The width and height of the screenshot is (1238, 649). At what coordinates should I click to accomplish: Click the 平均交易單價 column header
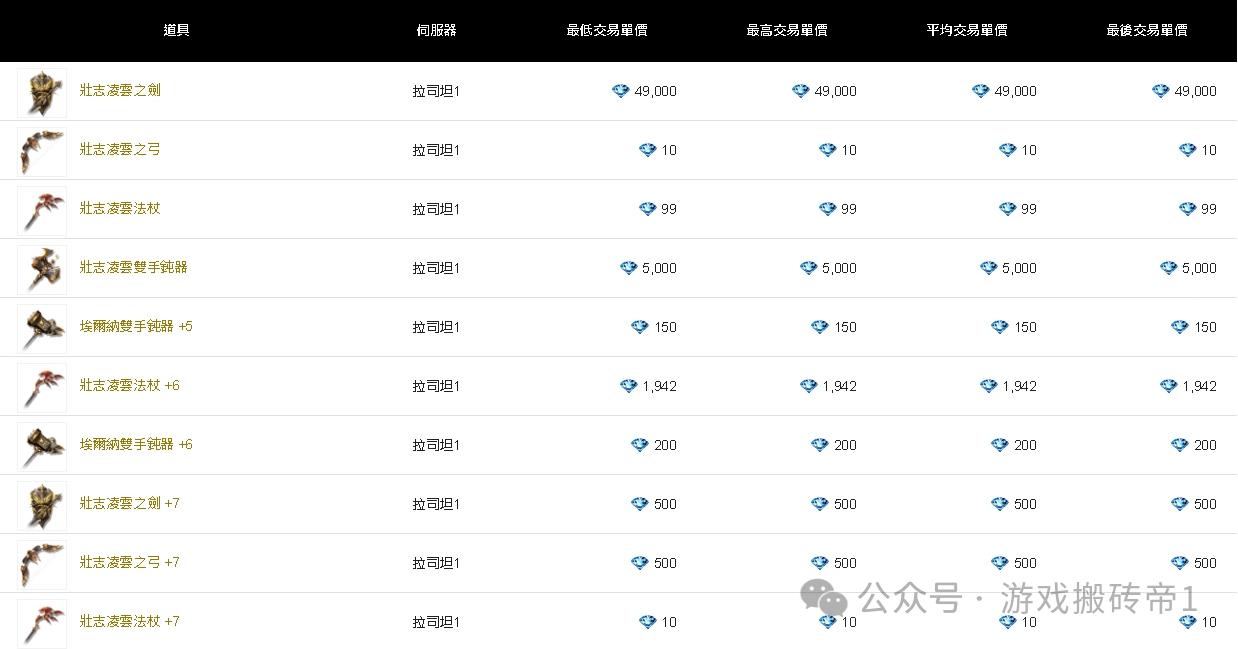point(967,30)
